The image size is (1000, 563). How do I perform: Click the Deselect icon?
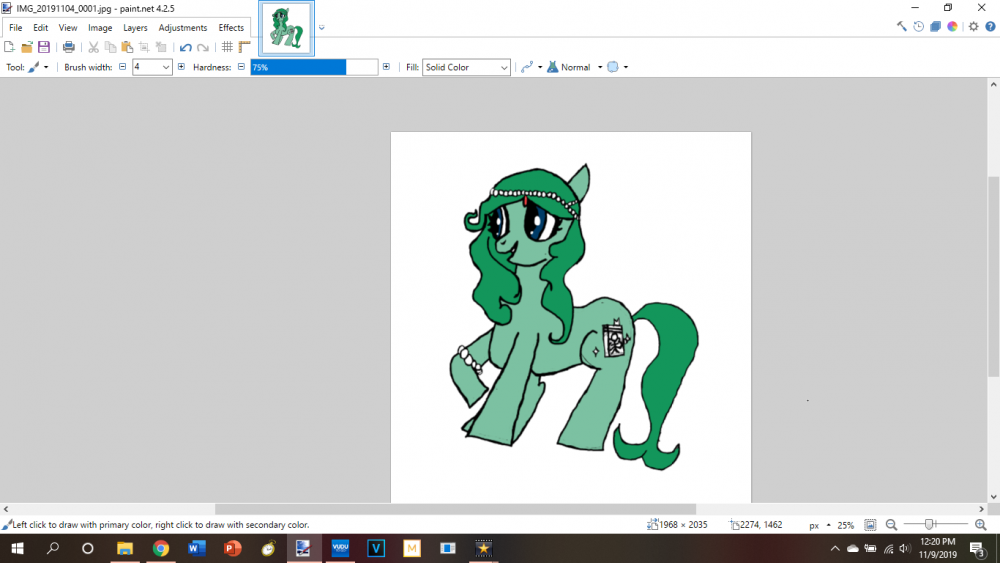[x=161, y=47]
